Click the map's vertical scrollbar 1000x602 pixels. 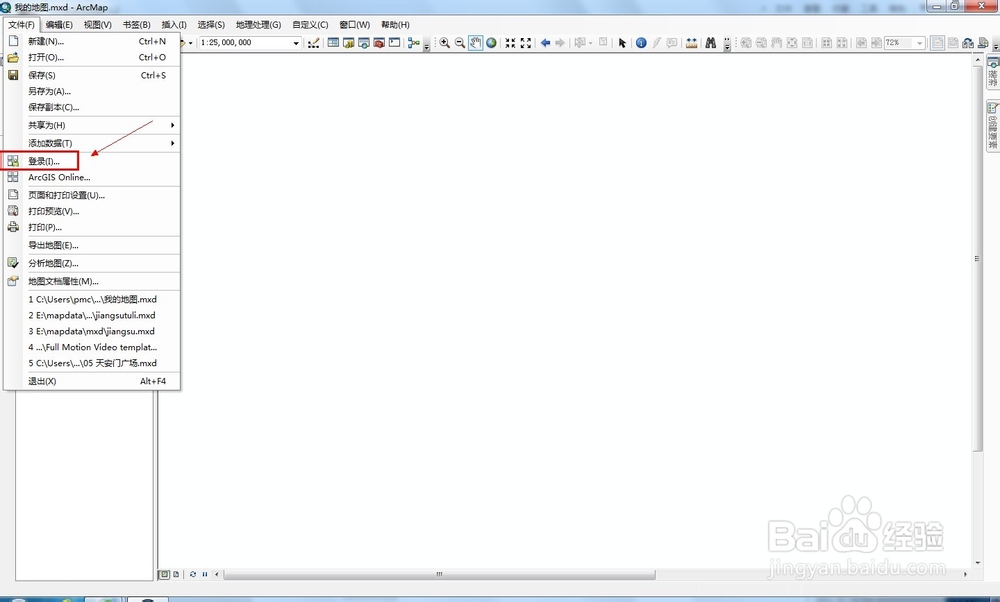[x=978, y=258]
